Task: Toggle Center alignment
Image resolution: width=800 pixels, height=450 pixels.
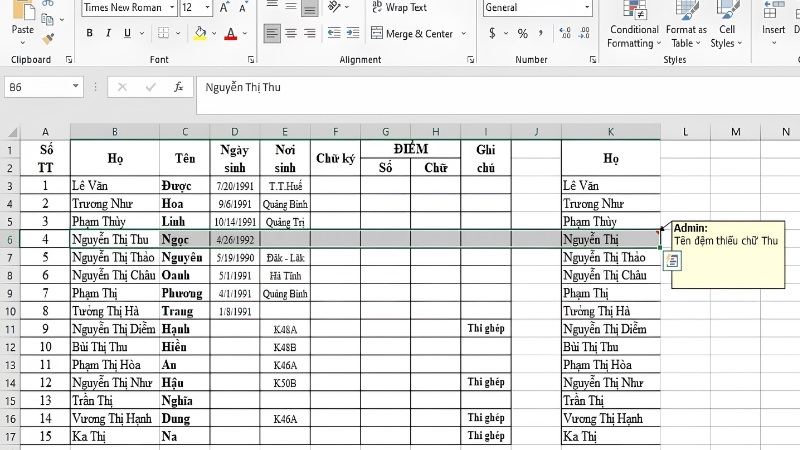Action: [291, 34]
